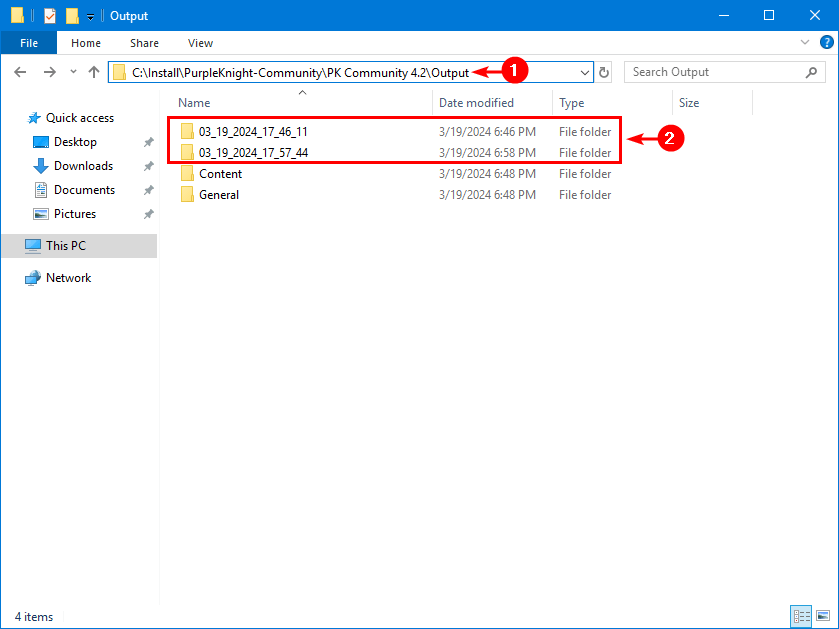839x629 pixels.
Task: Refresh the Output folder view
Action: coord(604,72)
